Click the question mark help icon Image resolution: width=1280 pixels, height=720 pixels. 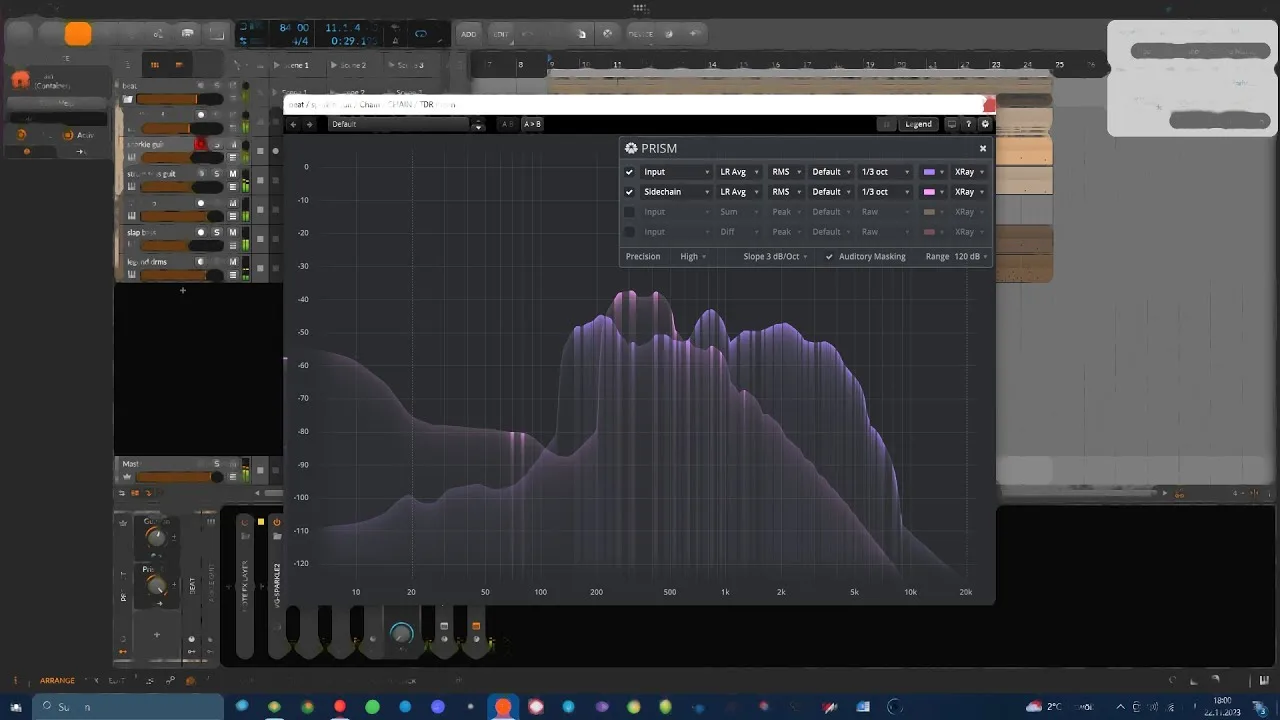click(x=968, y=124)
